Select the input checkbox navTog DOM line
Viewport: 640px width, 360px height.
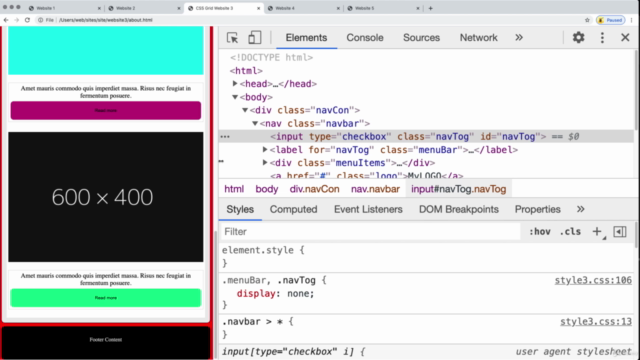(x=426, y=137)
